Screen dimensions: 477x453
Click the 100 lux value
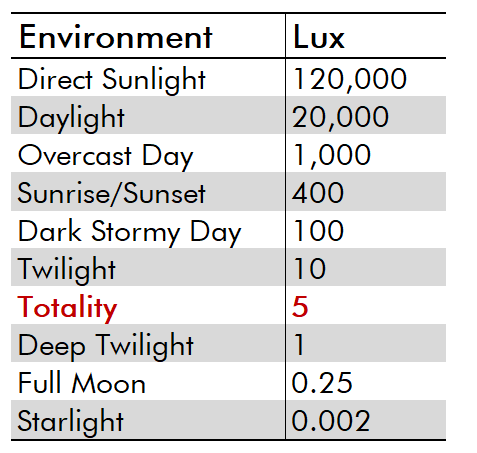[318, 231]
